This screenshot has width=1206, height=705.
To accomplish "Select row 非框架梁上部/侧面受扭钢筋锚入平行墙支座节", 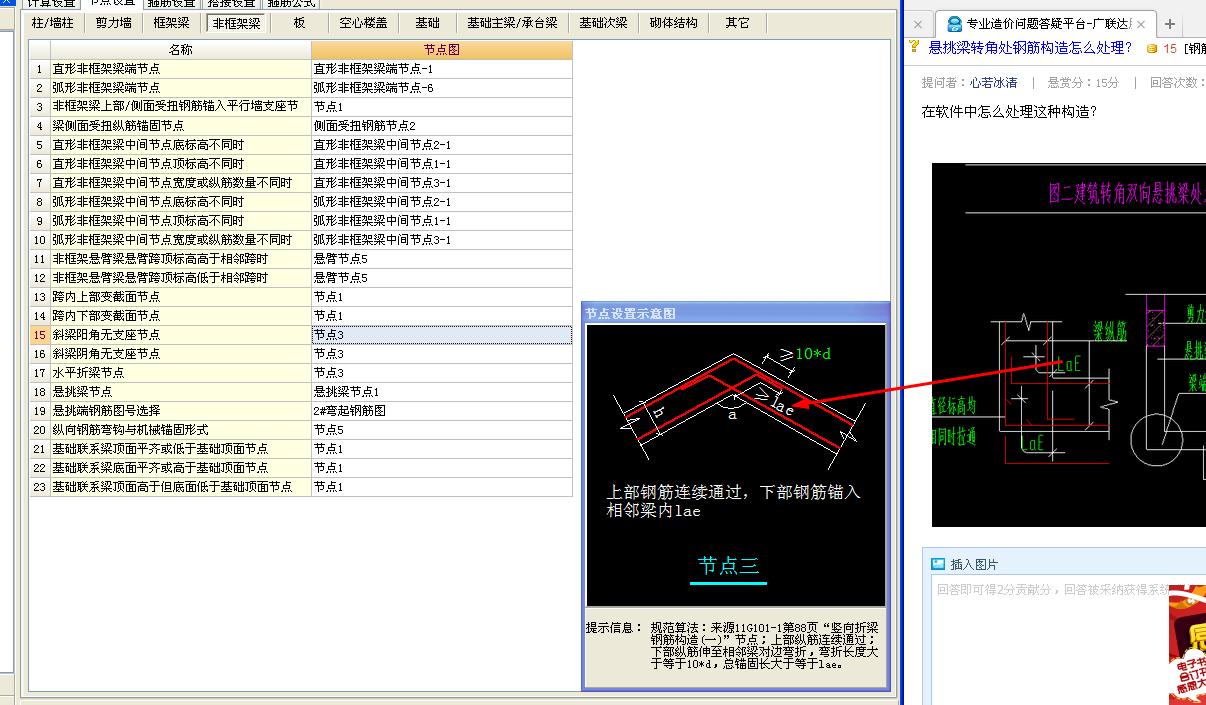I will pos(181,107).
